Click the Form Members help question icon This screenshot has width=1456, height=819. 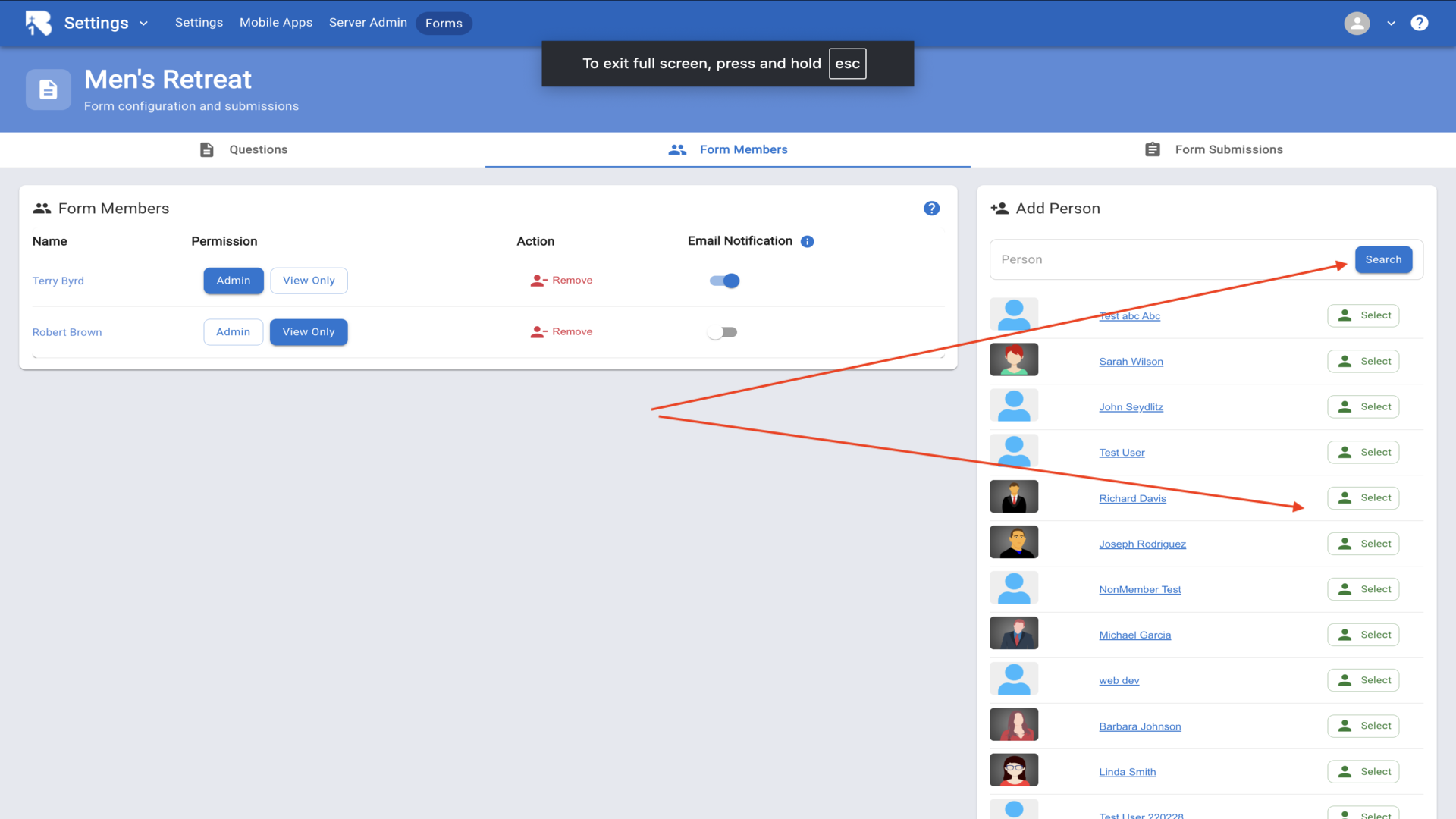[931, 209]
